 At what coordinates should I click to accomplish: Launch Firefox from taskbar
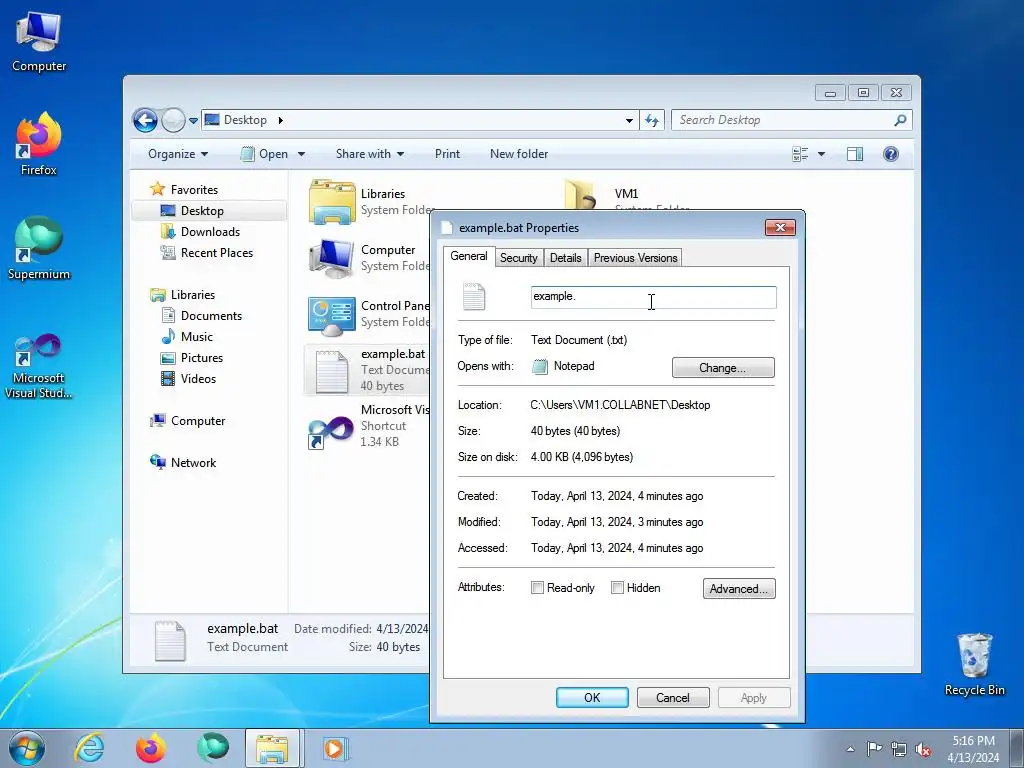(150, 748)
